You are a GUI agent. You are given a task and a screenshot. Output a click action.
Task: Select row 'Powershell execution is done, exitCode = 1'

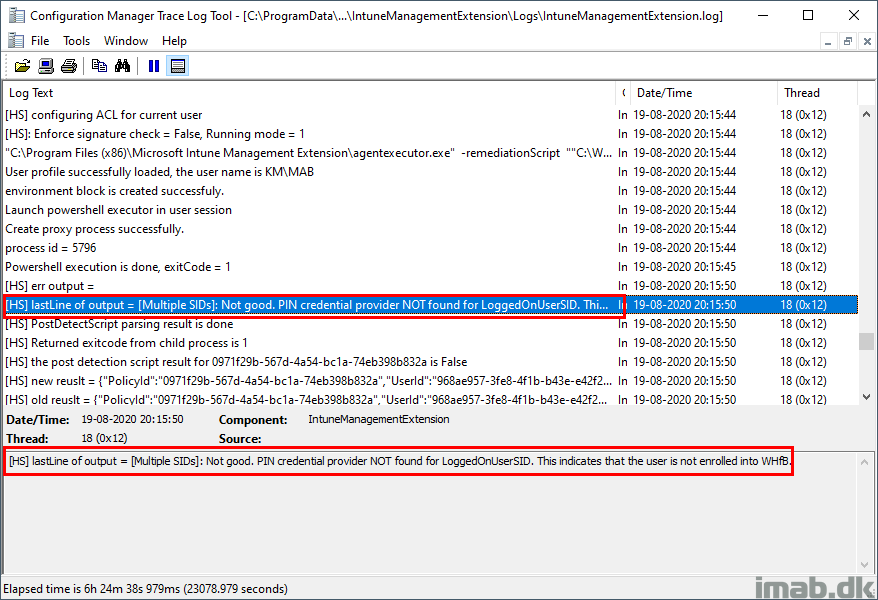pos(431,267)
